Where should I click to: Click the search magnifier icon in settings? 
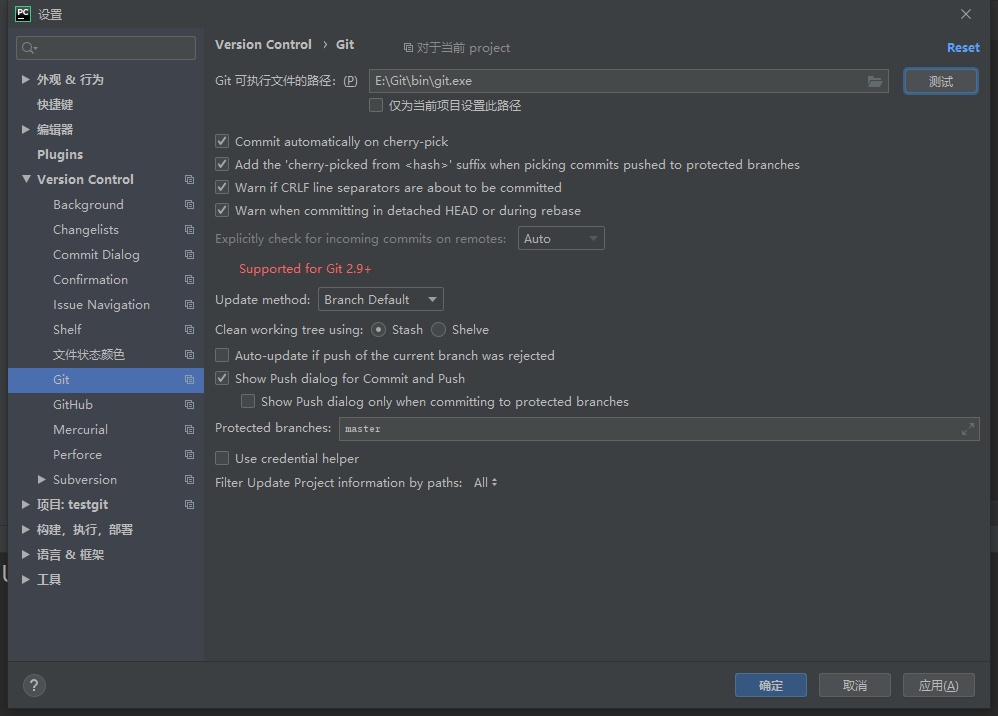(x=29, y=48)
